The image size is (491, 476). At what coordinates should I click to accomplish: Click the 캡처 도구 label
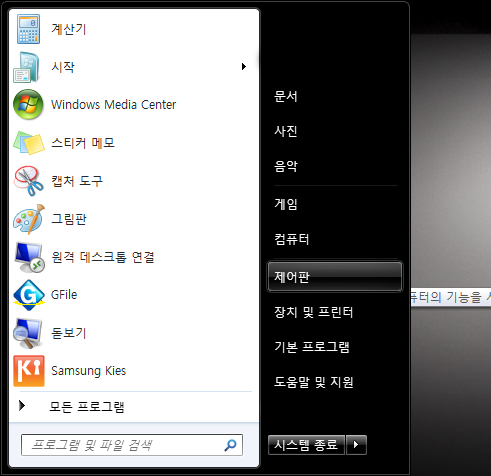click(77, 181)
